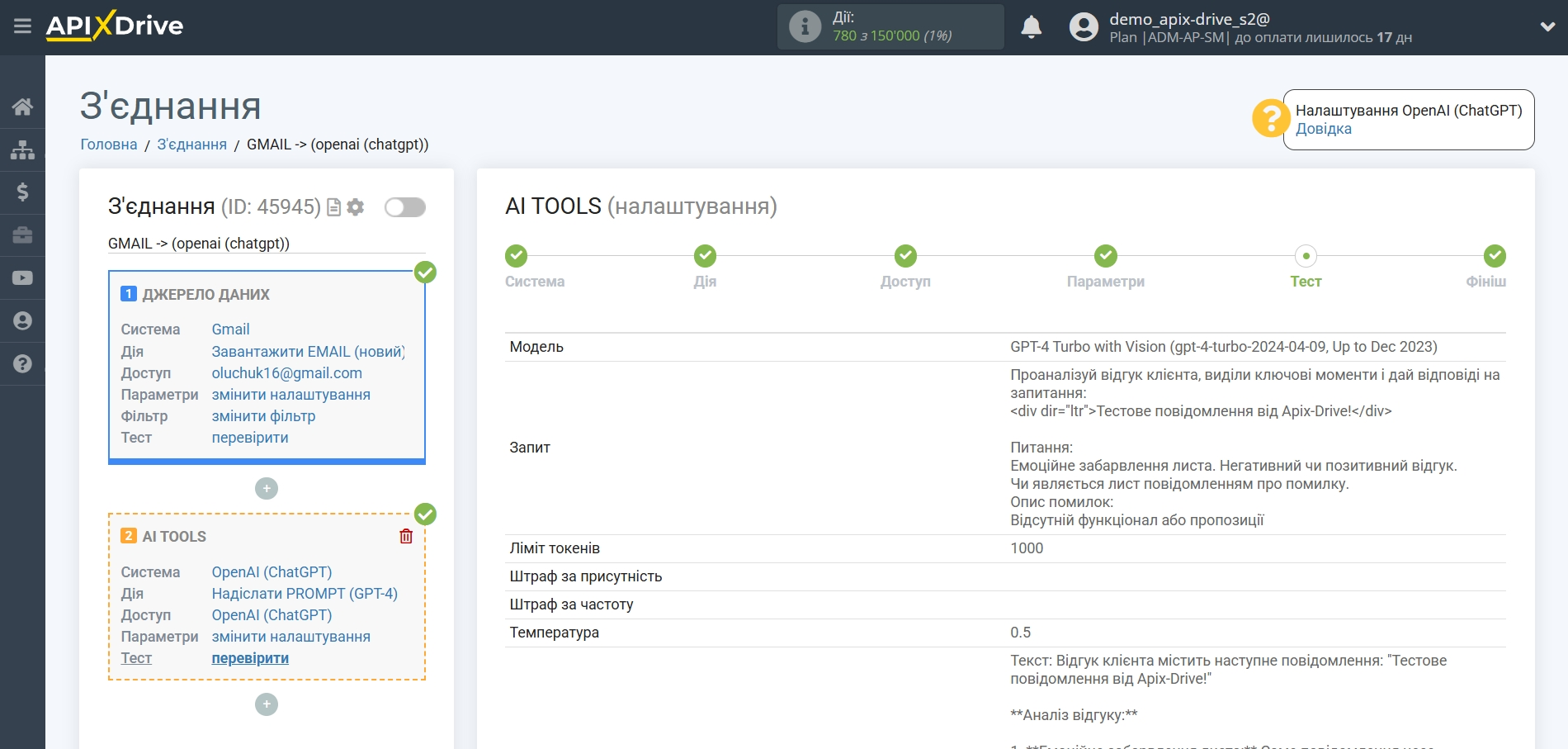The image size is (1568, 749).
Task: Click змінити фільтр link
Action: (263, 416)
